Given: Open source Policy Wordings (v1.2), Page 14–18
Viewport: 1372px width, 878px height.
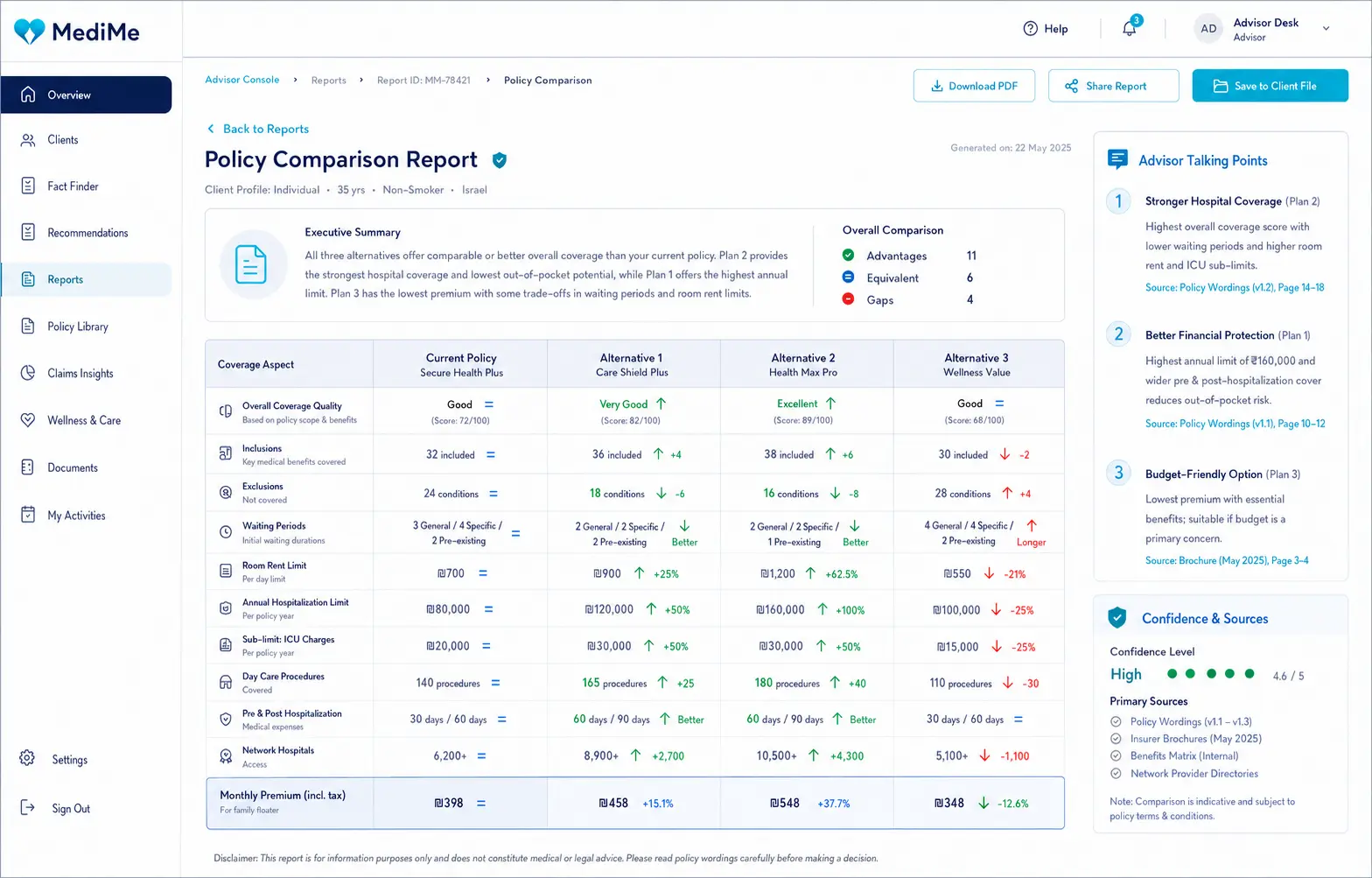Looking at the screenshot, I should [1235, 287].
